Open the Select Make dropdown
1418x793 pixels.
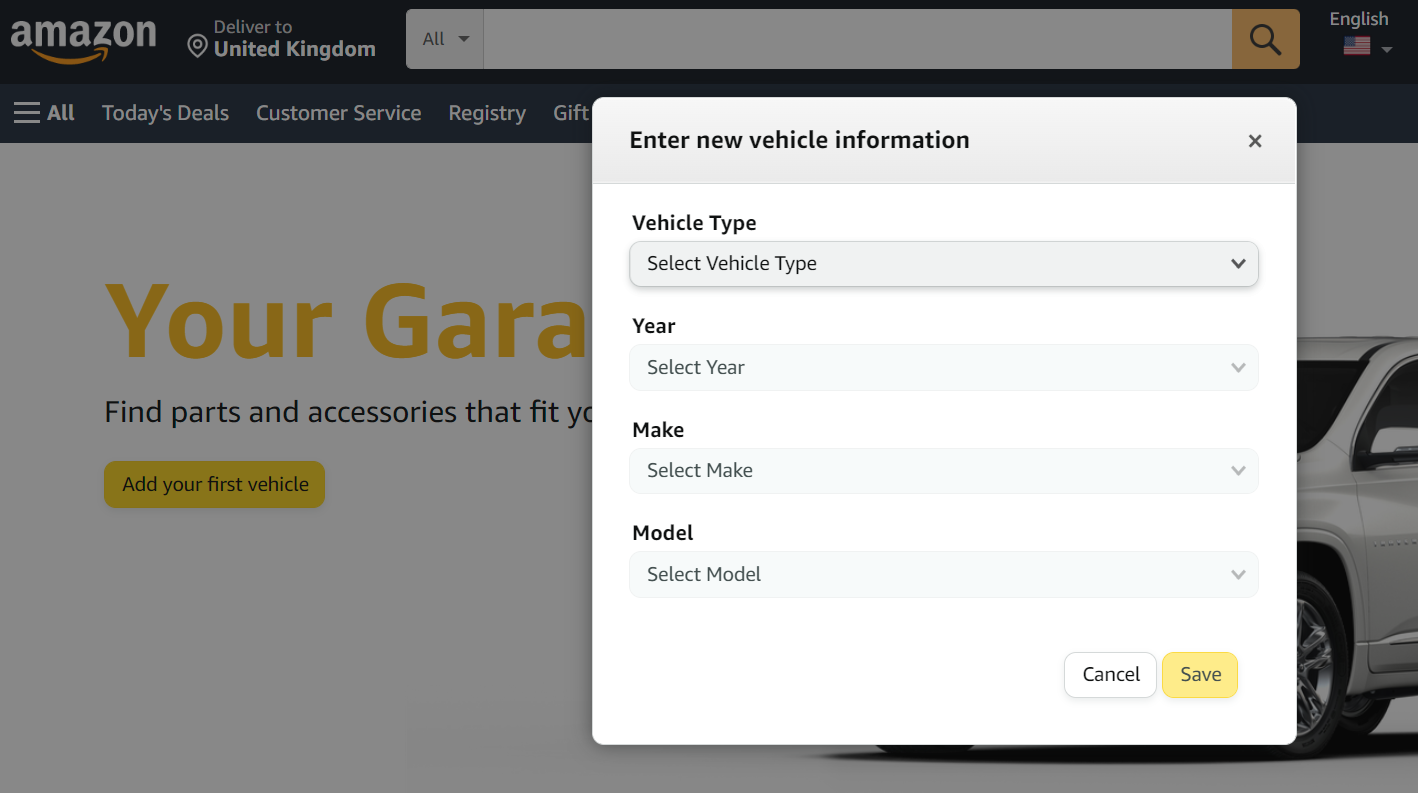click(943, 471)
